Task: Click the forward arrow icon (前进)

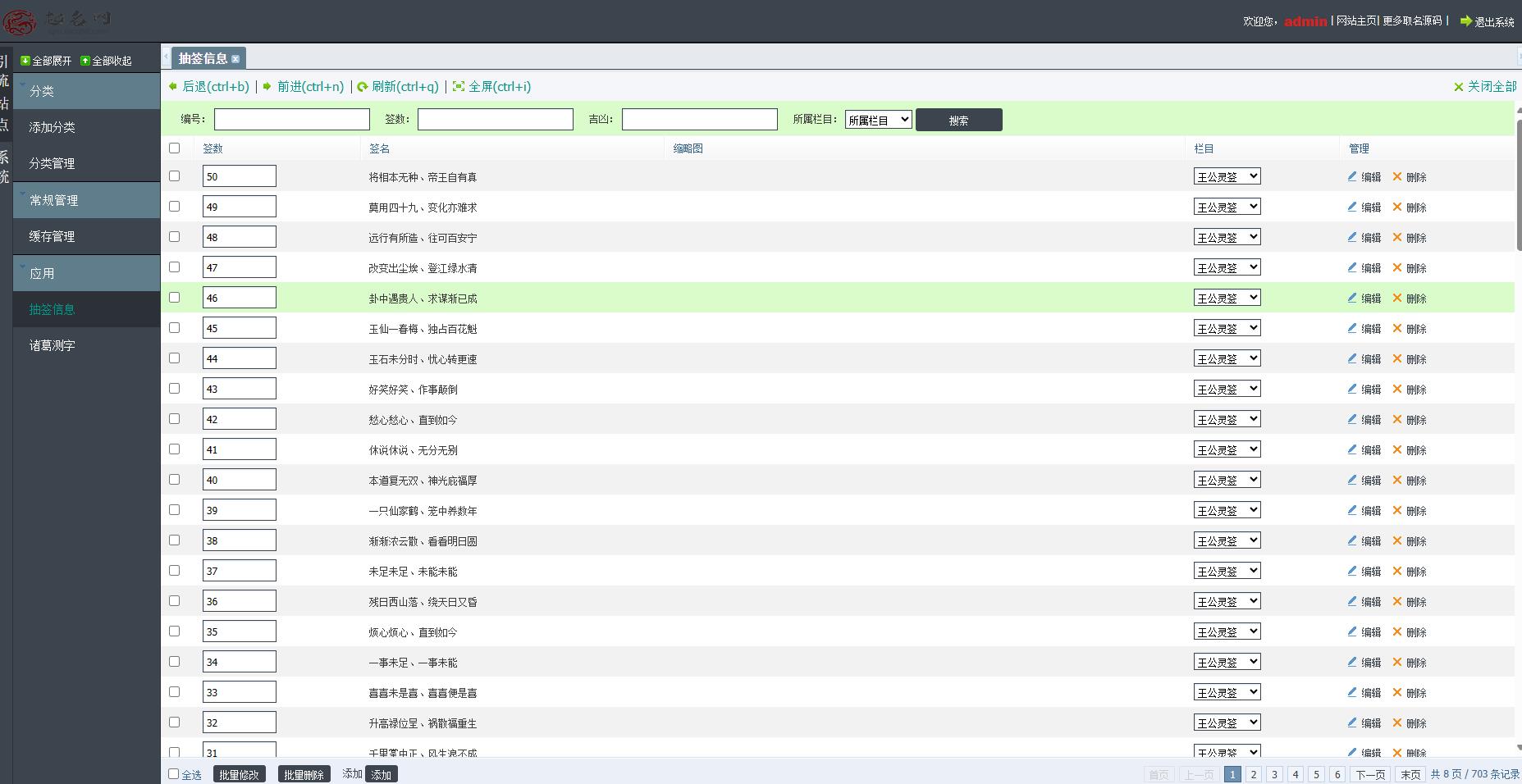Action: click(x=267, y=87)
